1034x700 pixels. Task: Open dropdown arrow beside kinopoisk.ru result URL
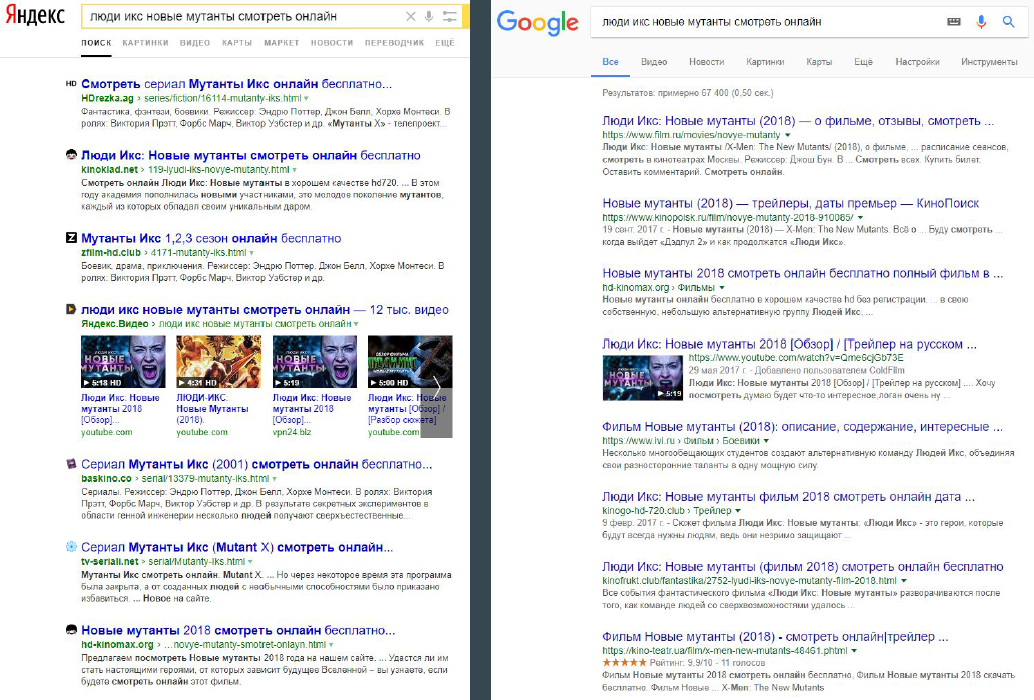[x=859, y=217]
